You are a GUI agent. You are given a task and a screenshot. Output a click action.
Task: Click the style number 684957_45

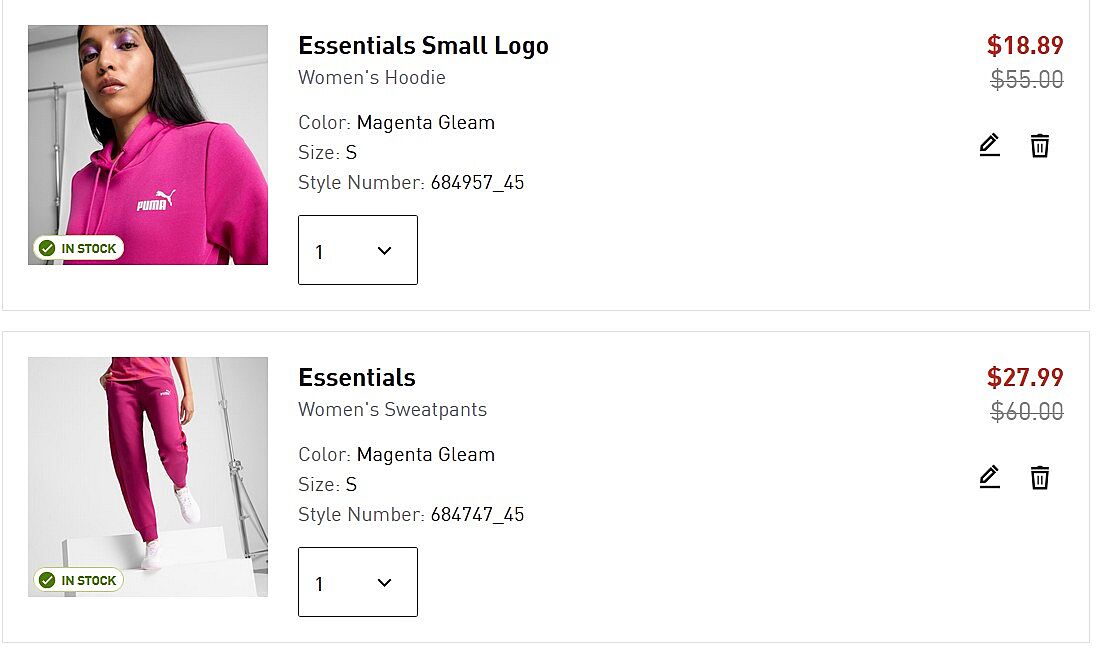pos(477,183)
